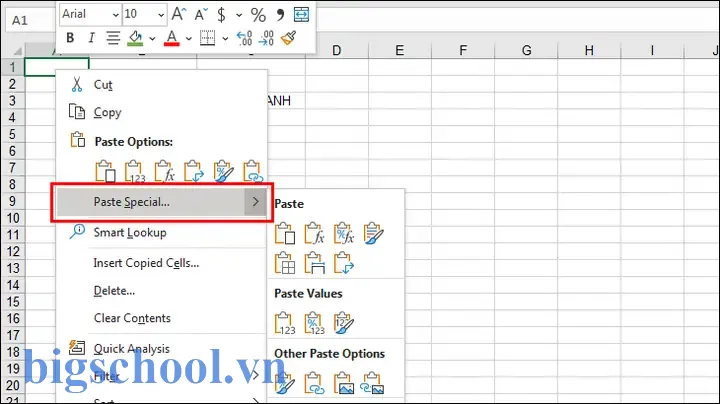Screen dimensions: 720x404
Task: Expand the Accounting format dropdown arrow
Action: (239, 15)
